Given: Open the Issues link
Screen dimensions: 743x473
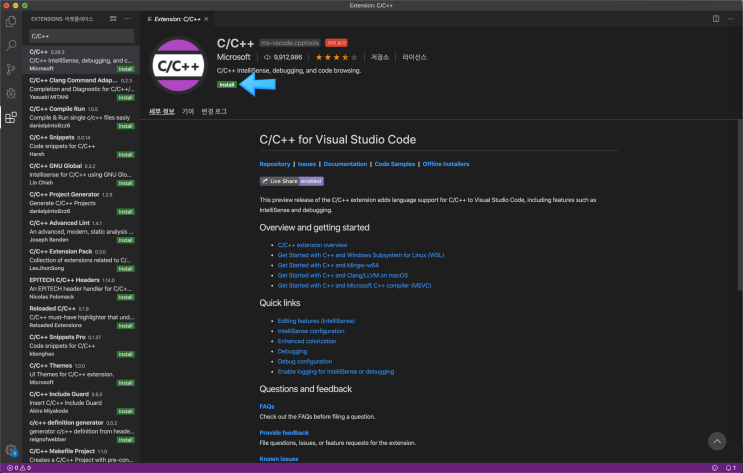Looking at the screenshot, I should (x=307, y=164).
